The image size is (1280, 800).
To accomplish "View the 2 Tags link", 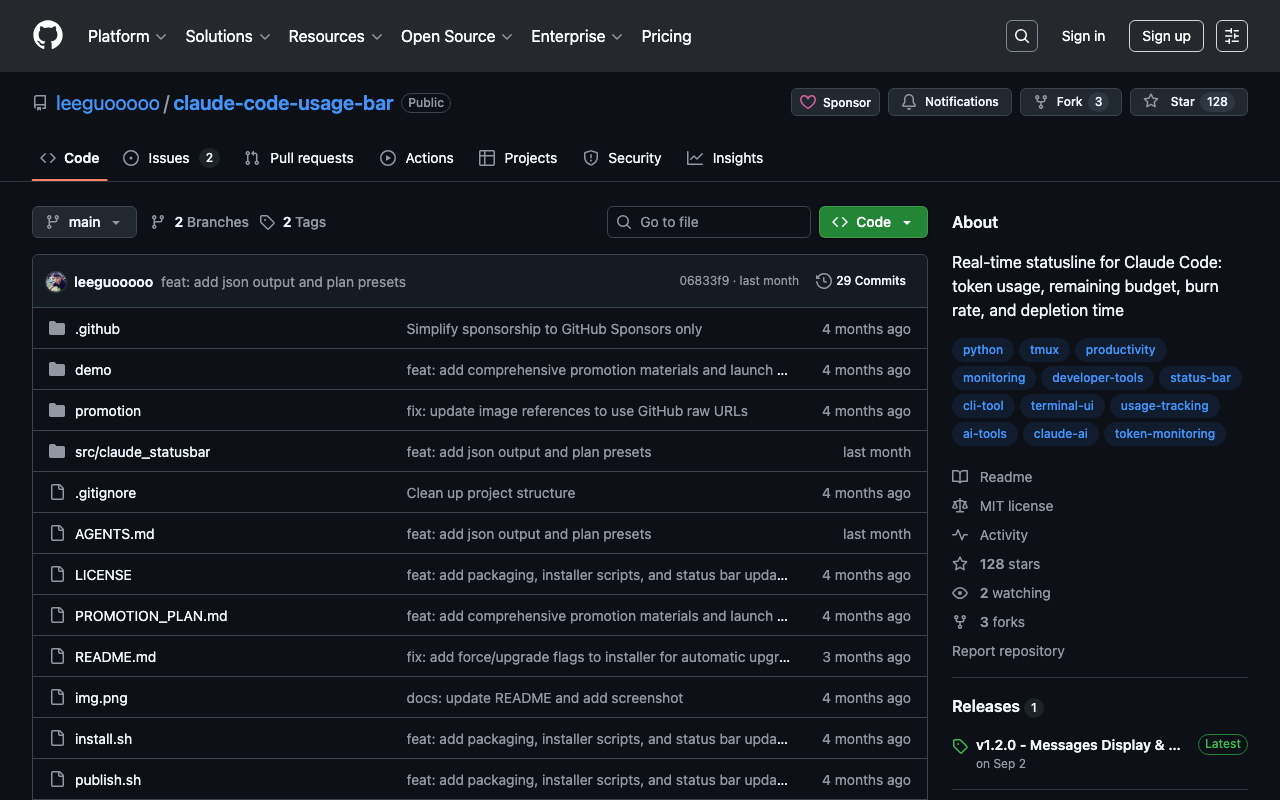I will click(293, 222).
